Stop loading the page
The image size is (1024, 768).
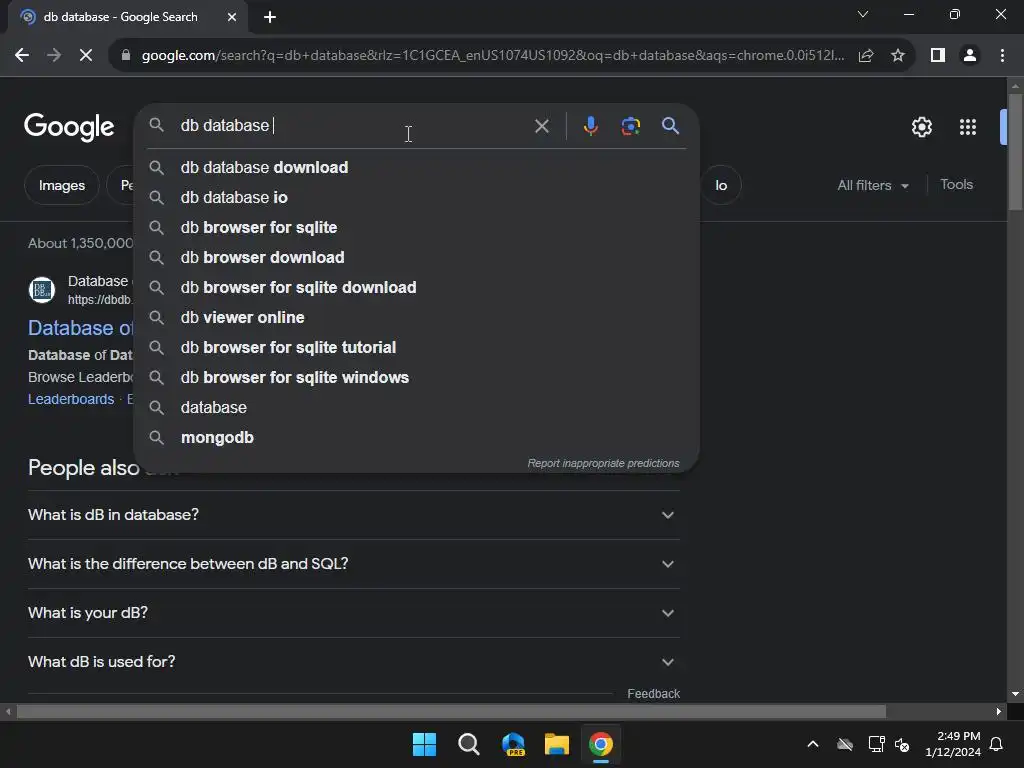pyautogui.click(x=86, y=56)
